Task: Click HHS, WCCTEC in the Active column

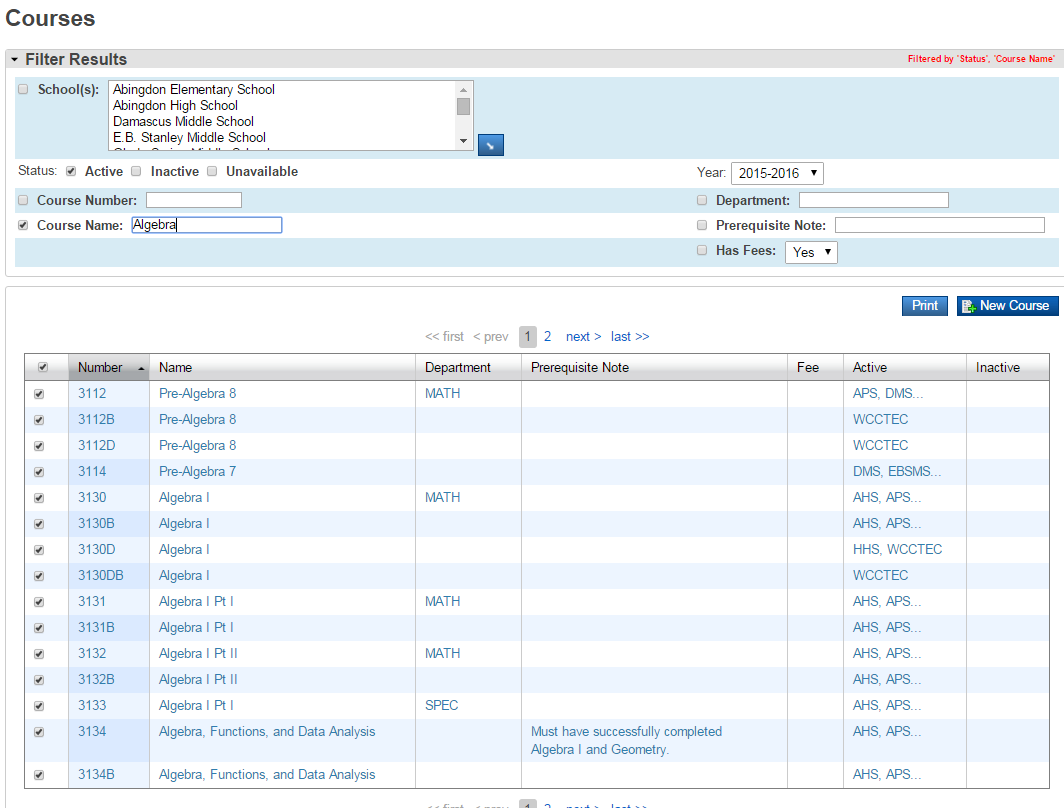Action: click(x=898, y=550)
